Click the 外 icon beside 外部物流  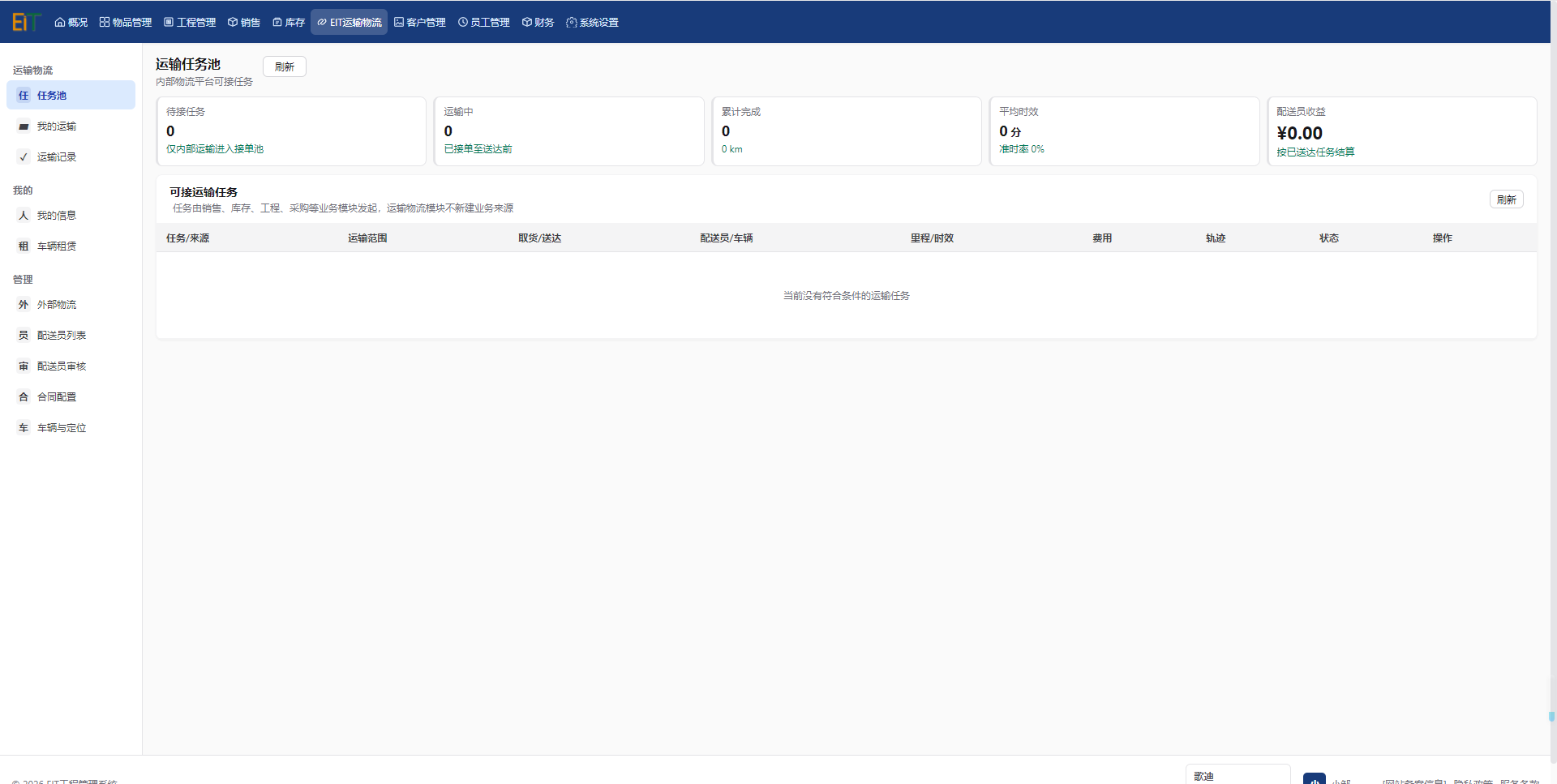(x=24, y=304)
